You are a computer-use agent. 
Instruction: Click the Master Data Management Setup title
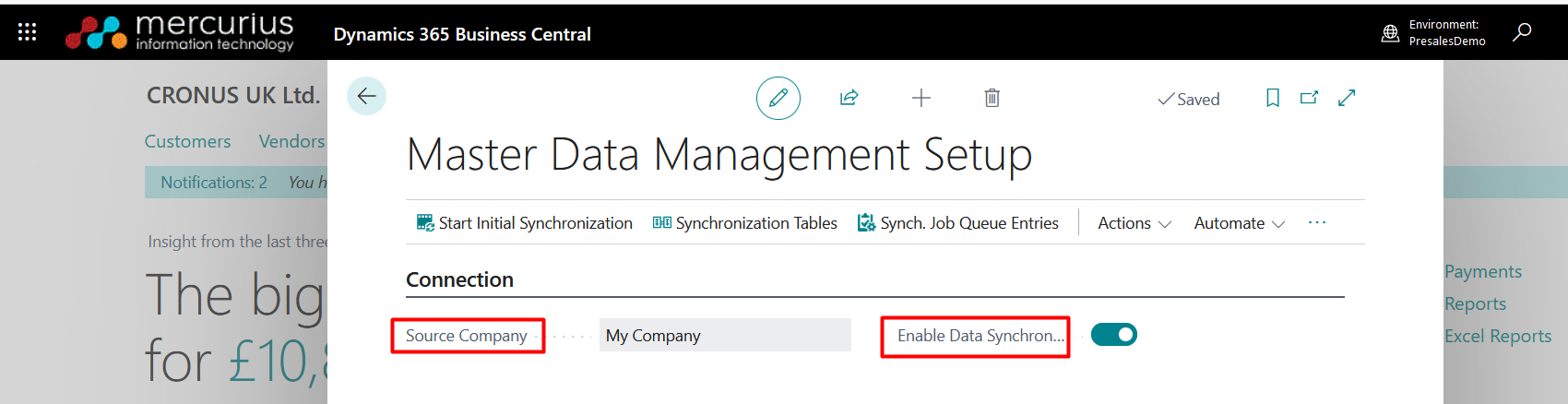click(x=719, y=155)
